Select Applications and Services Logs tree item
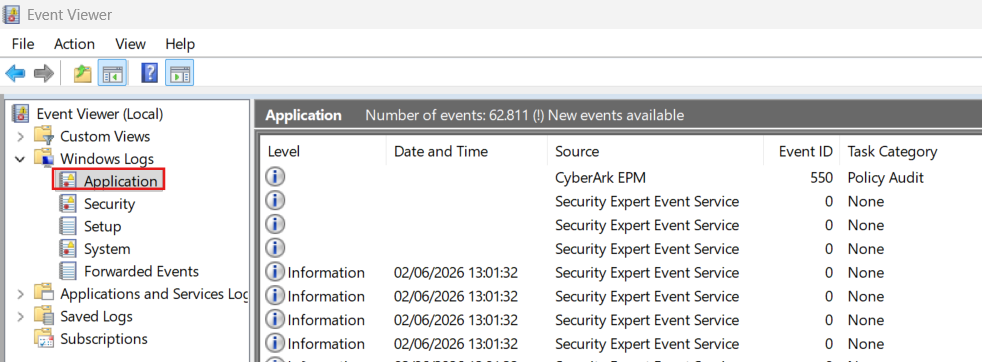982x362 pixels. point(154,294)
